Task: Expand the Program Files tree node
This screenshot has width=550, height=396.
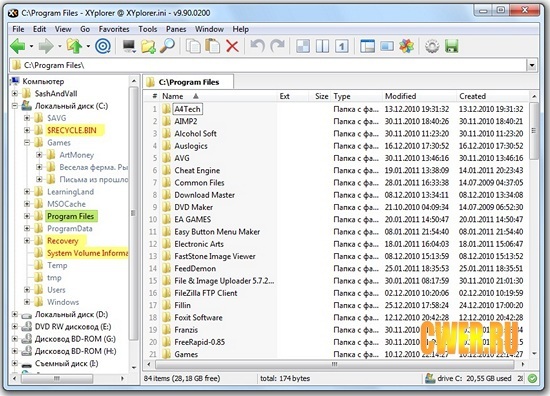Action: [x=27, y=216]
